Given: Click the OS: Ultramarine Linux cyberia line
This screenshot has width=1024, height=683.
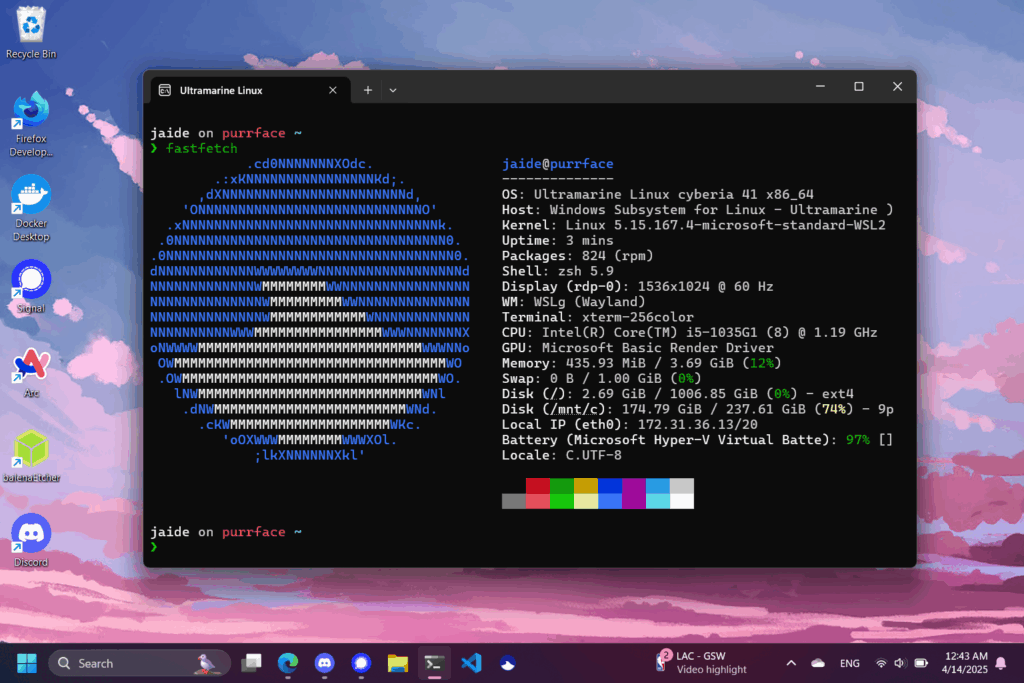Looking at the screenshot, I should [658, 195].
